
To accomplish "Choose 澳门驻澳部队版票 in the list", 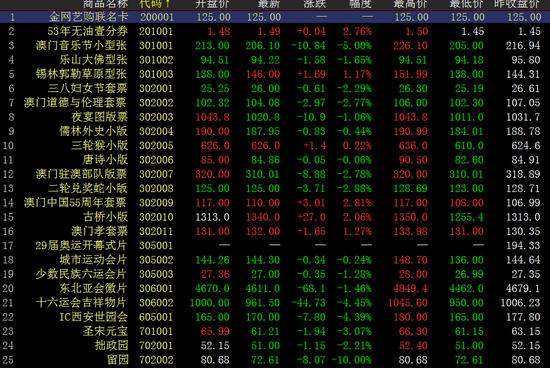I will (81, 174).
